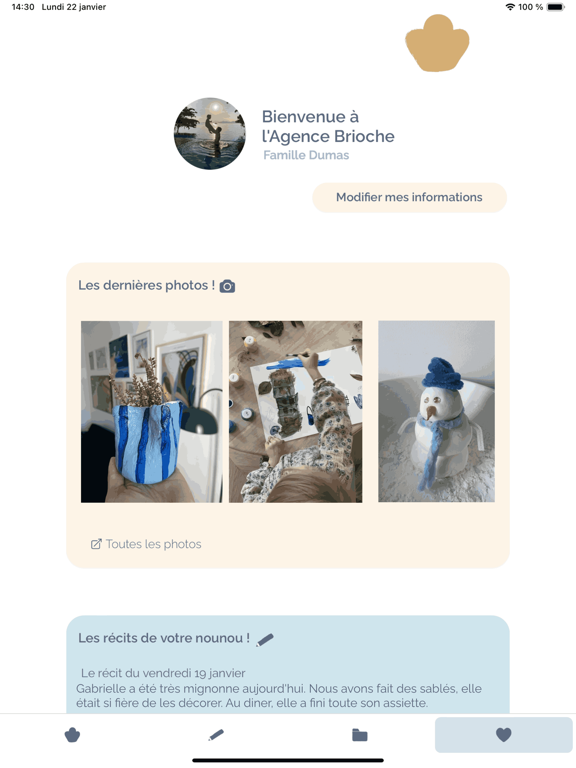The image size is (576, 768).
Task: Open the snowman with blue hat photo
Action: (x=436, y=411)
